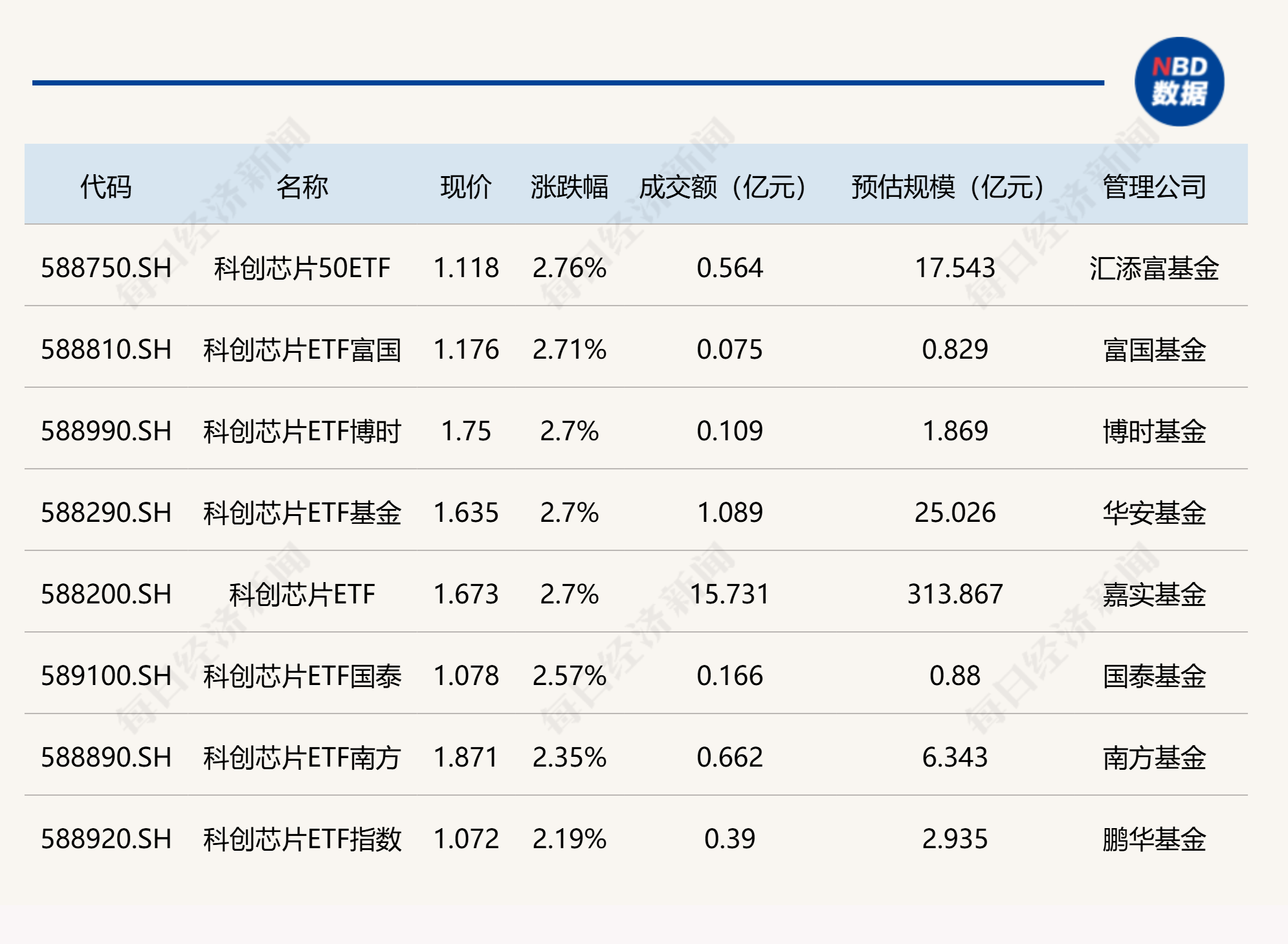
Task: Open 科创芯片ETF富国 fund name
Action: tap(302, 350)
